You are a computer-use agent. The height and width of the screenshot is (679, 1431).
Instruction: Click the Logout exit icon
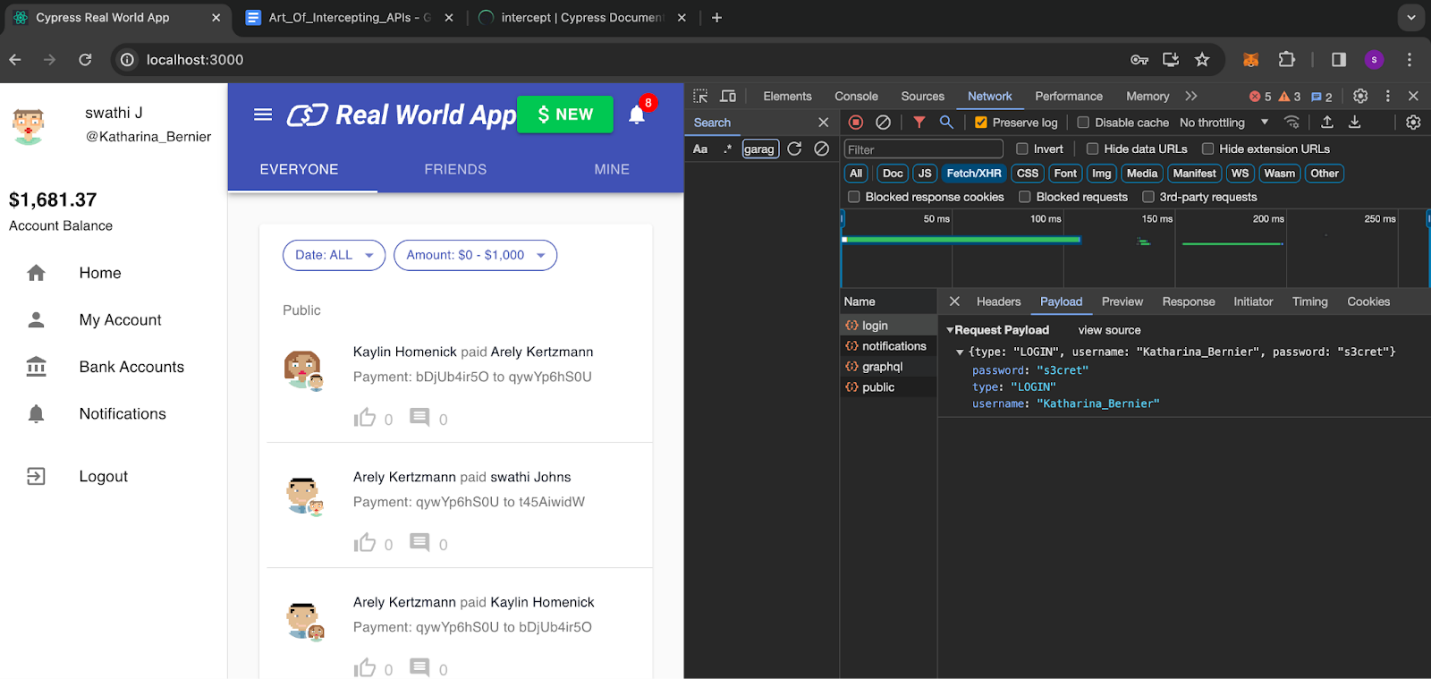pos(36,476)
